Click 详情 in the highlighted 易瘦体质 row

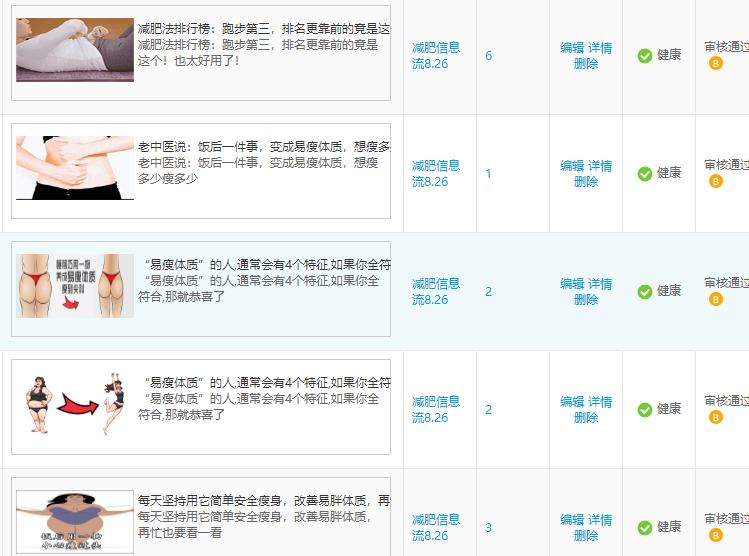click(x=600, y=284)
